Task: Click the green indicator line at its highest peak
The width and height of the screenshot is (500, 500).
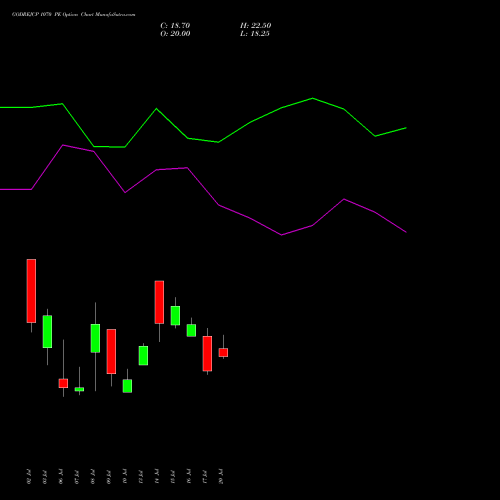Action: 312,98
